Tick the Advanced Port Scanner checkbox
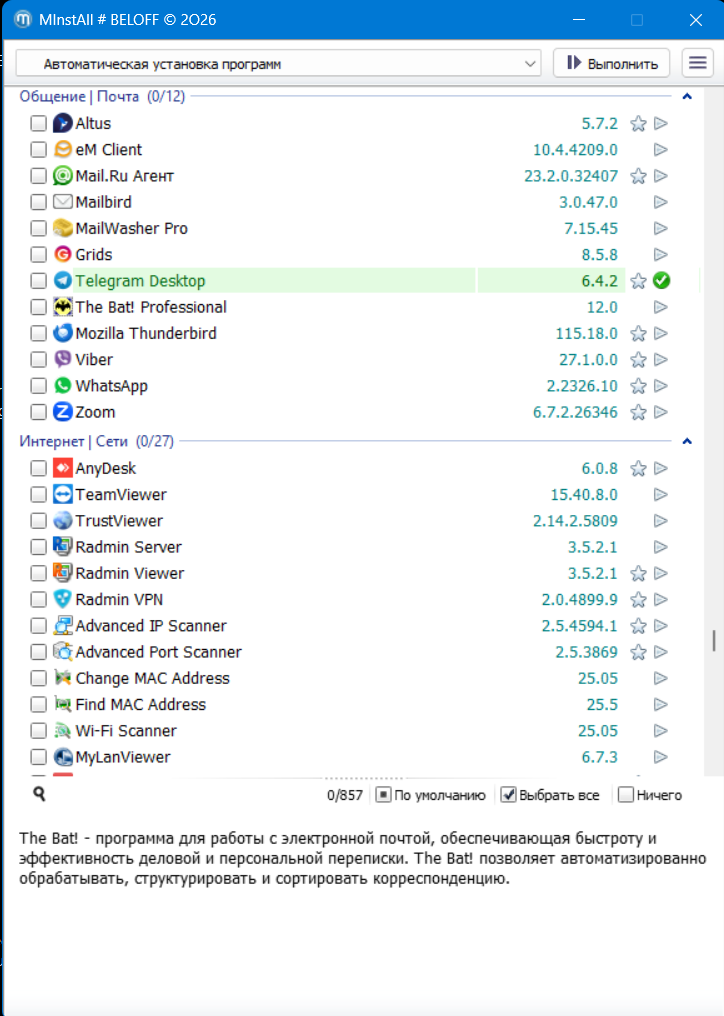Image resolution: width=724 pixels, height=1016 pixels. tap(38, 652)
